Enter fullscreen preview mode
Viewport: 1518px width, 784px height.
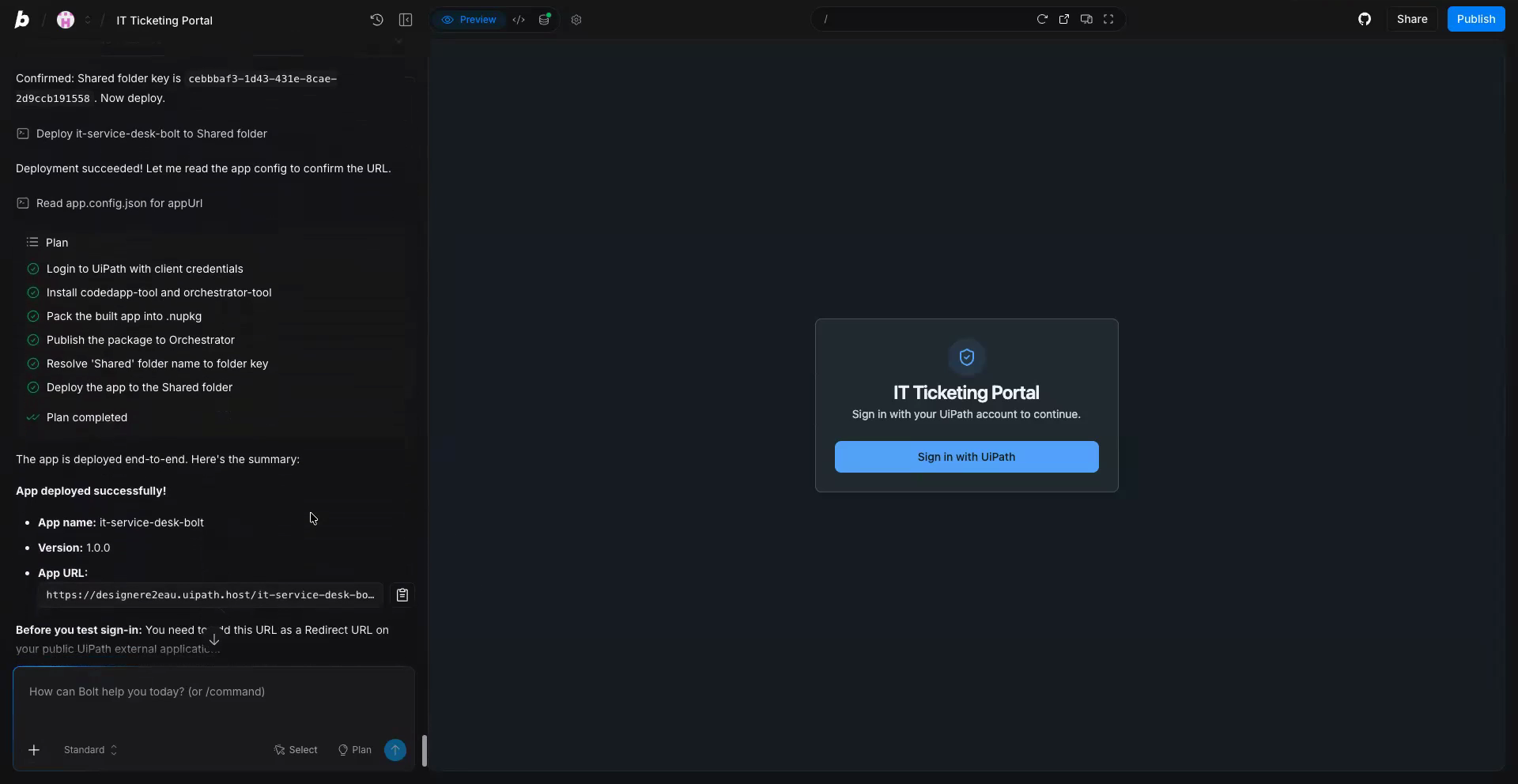1108,20
